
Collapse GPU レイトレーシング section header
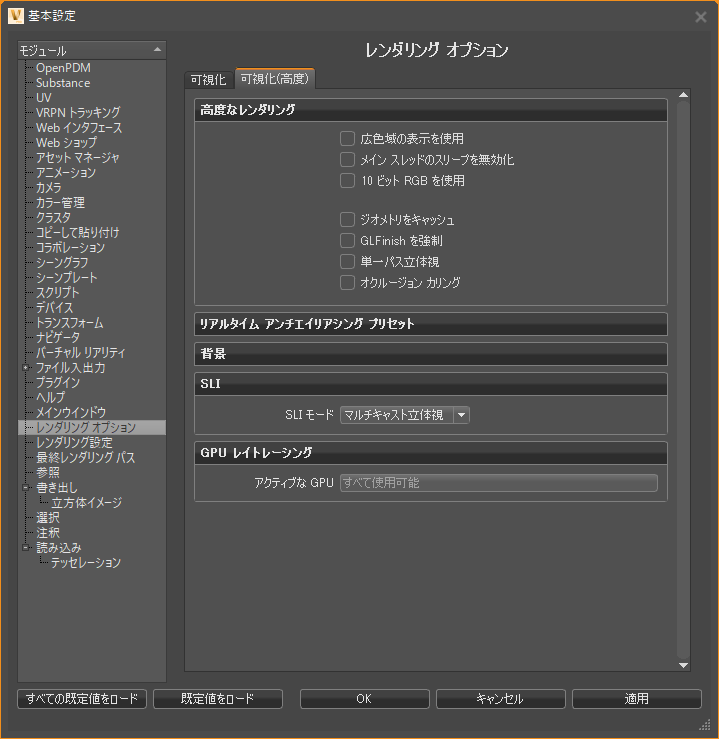click(x=431, y=452)
